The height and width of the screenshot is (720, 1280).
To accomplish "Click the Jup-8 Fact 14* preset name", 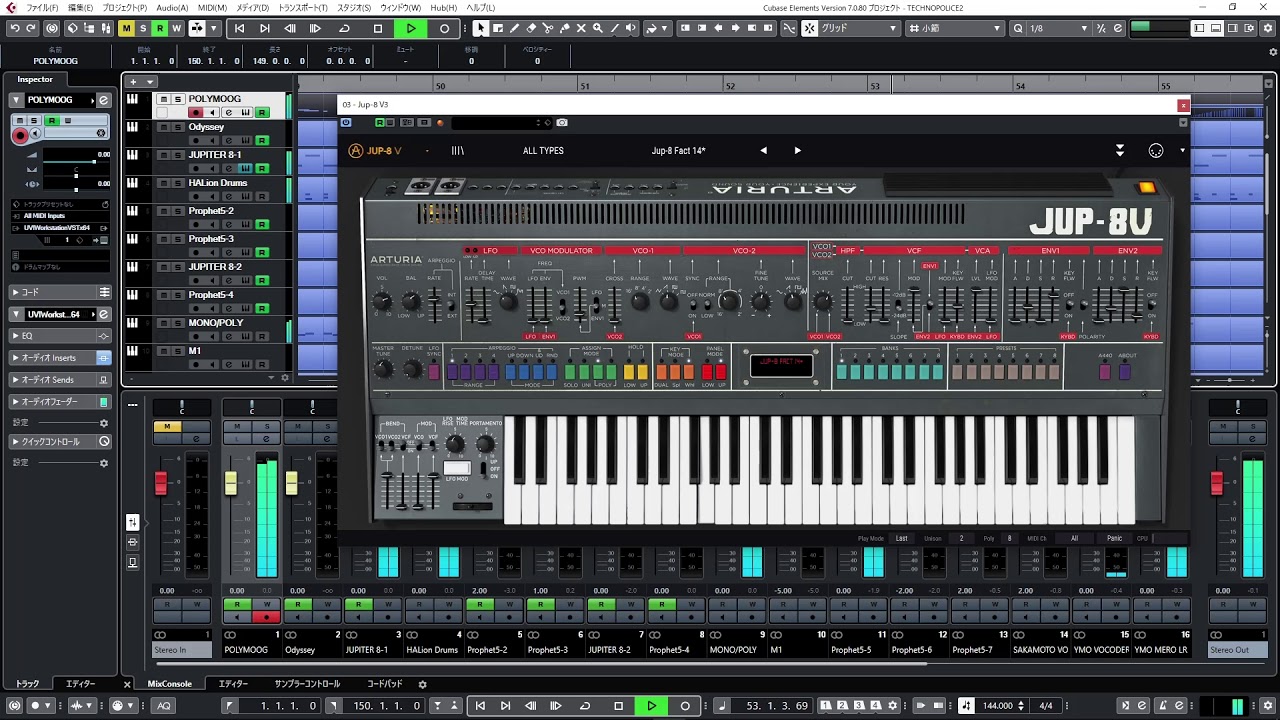I will coord(678,151).
